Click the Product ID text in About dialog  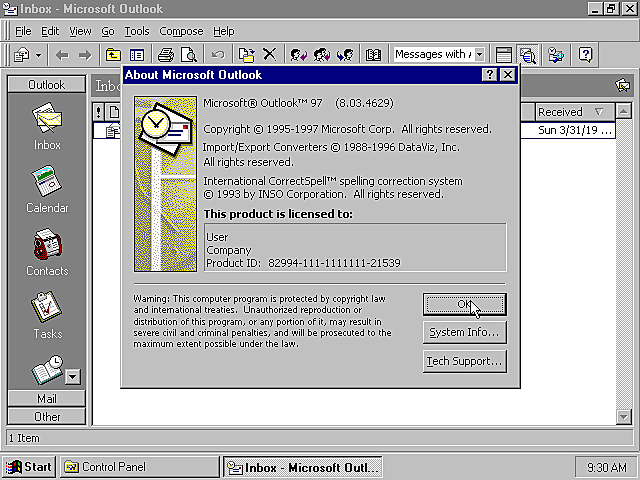point(303,263)
